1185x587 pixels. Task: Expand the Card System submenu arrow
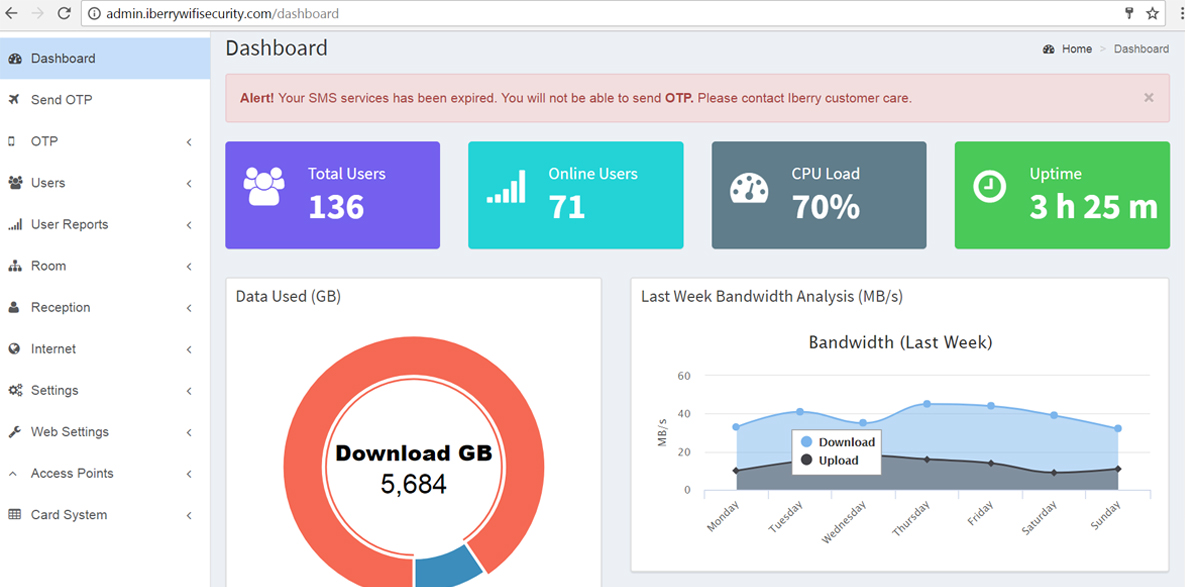[189, 515]
